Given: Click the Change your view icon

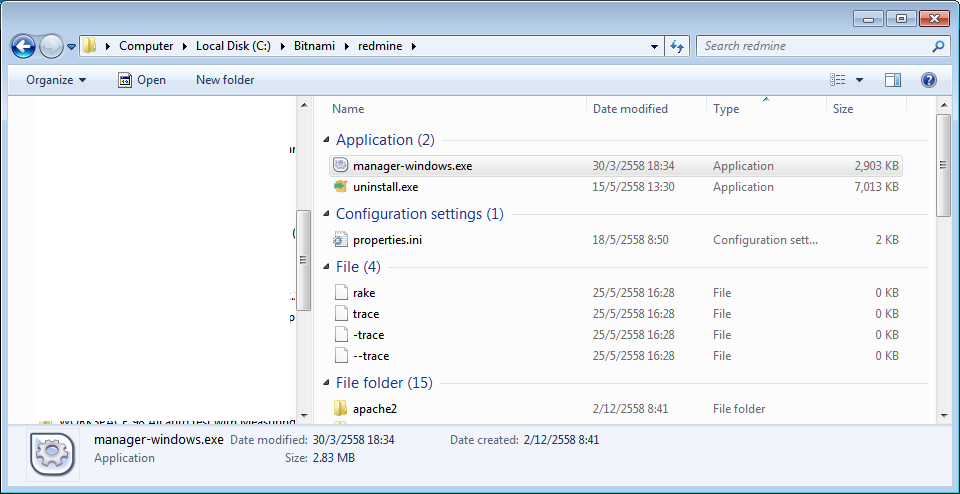Looking at the screenshot, I should (x=838, y=80).
